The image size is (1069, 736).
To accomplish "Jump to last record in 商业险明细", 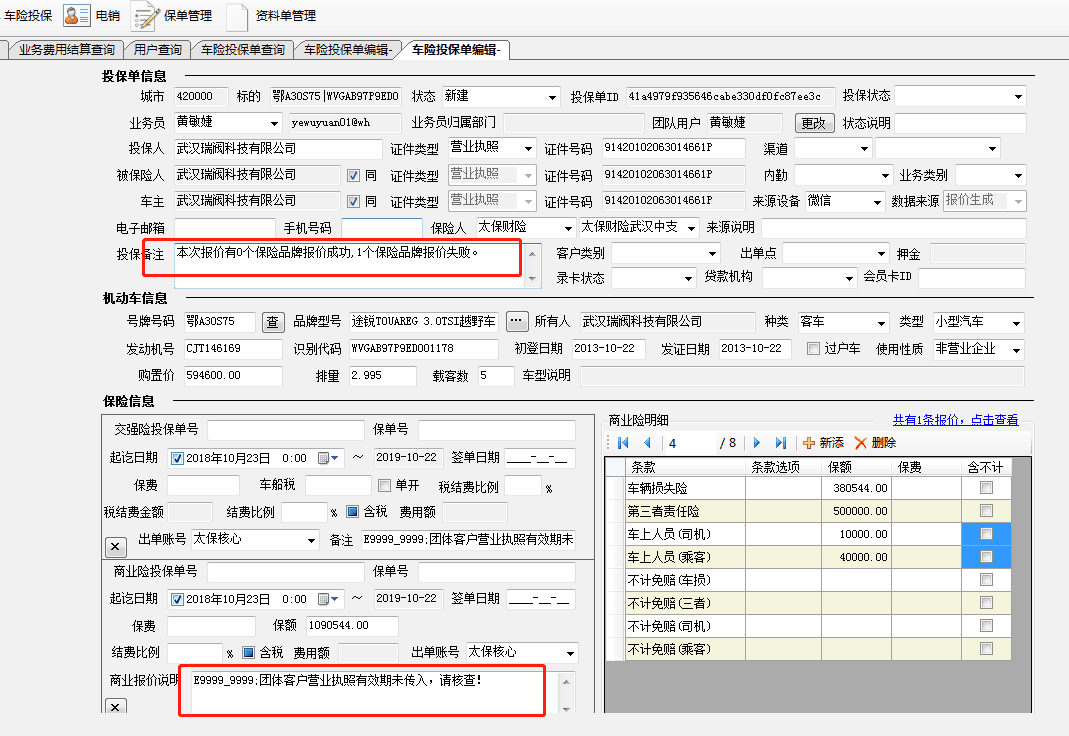I will pos(781,442).
